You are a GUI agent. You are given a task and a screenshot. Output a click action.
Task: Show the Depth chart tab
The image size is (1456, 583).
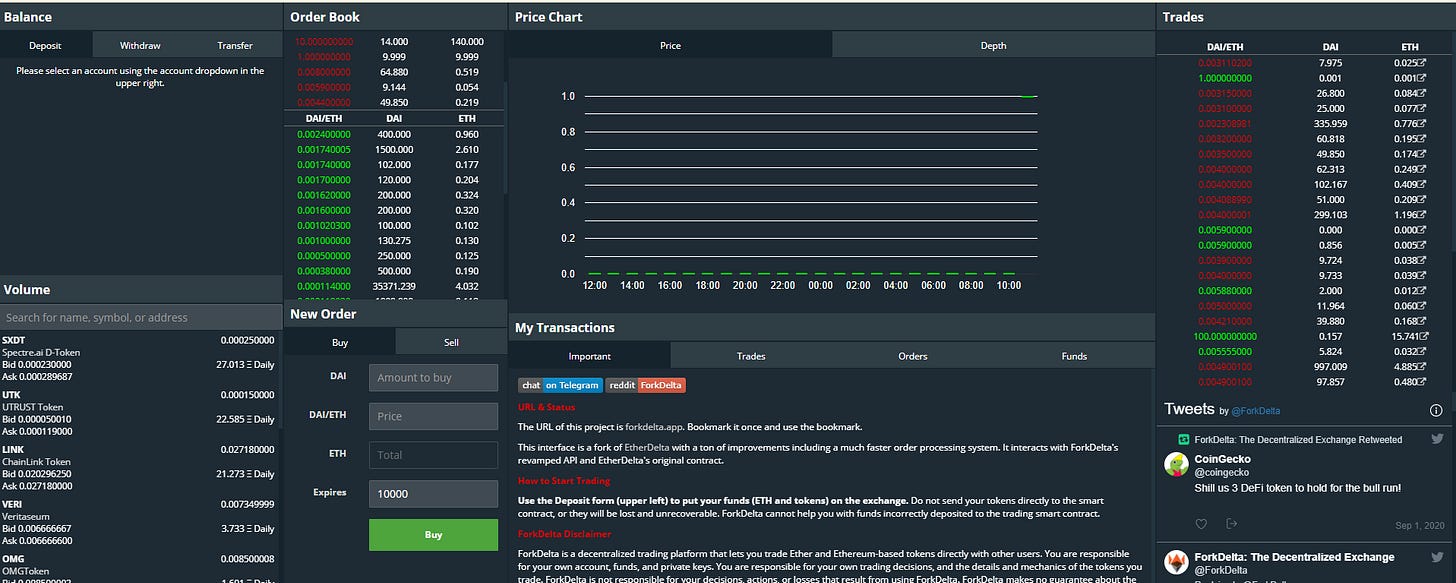(x=993, y=45)
